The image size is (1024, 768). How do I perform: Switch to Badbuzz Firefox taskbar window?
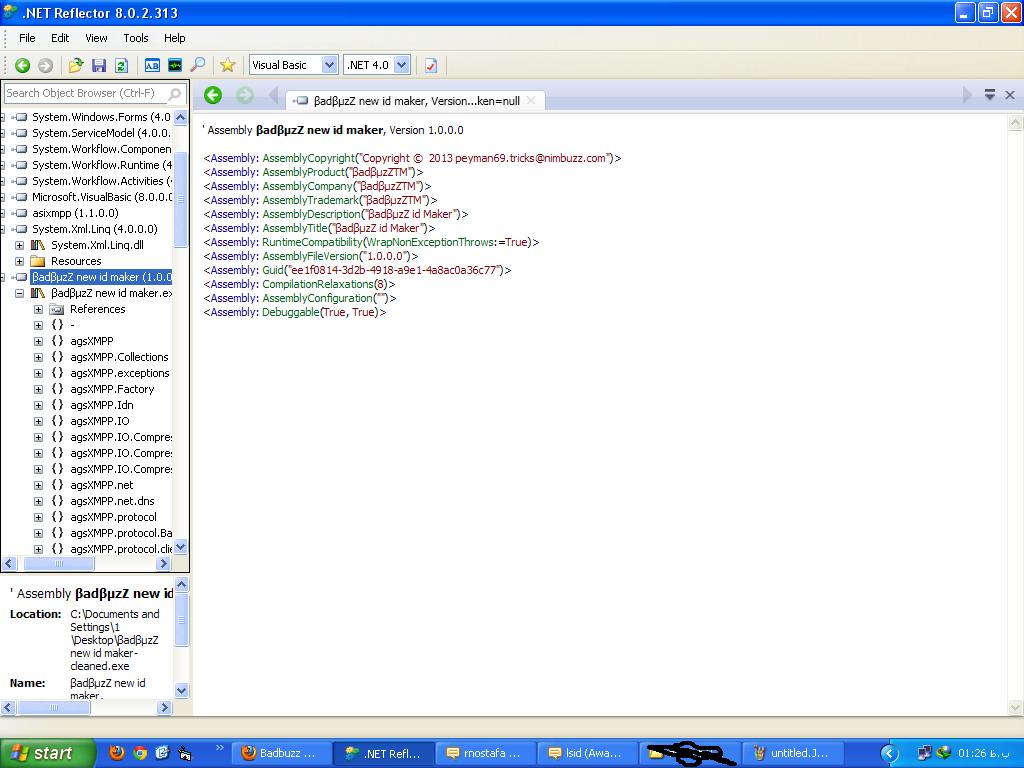tap(281, 754)
